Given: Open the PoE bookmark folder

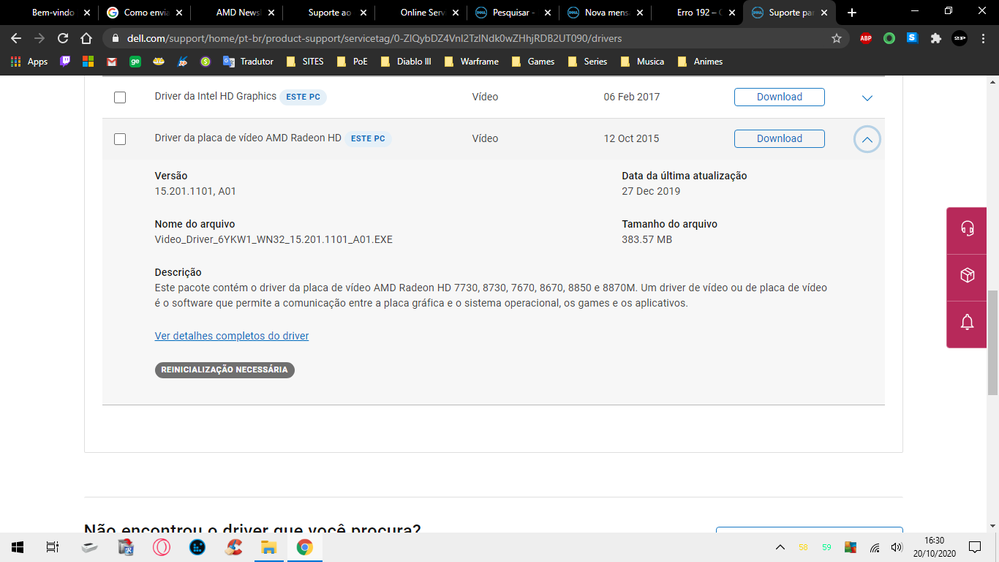Looking at the screenshot, I should 352,62.
